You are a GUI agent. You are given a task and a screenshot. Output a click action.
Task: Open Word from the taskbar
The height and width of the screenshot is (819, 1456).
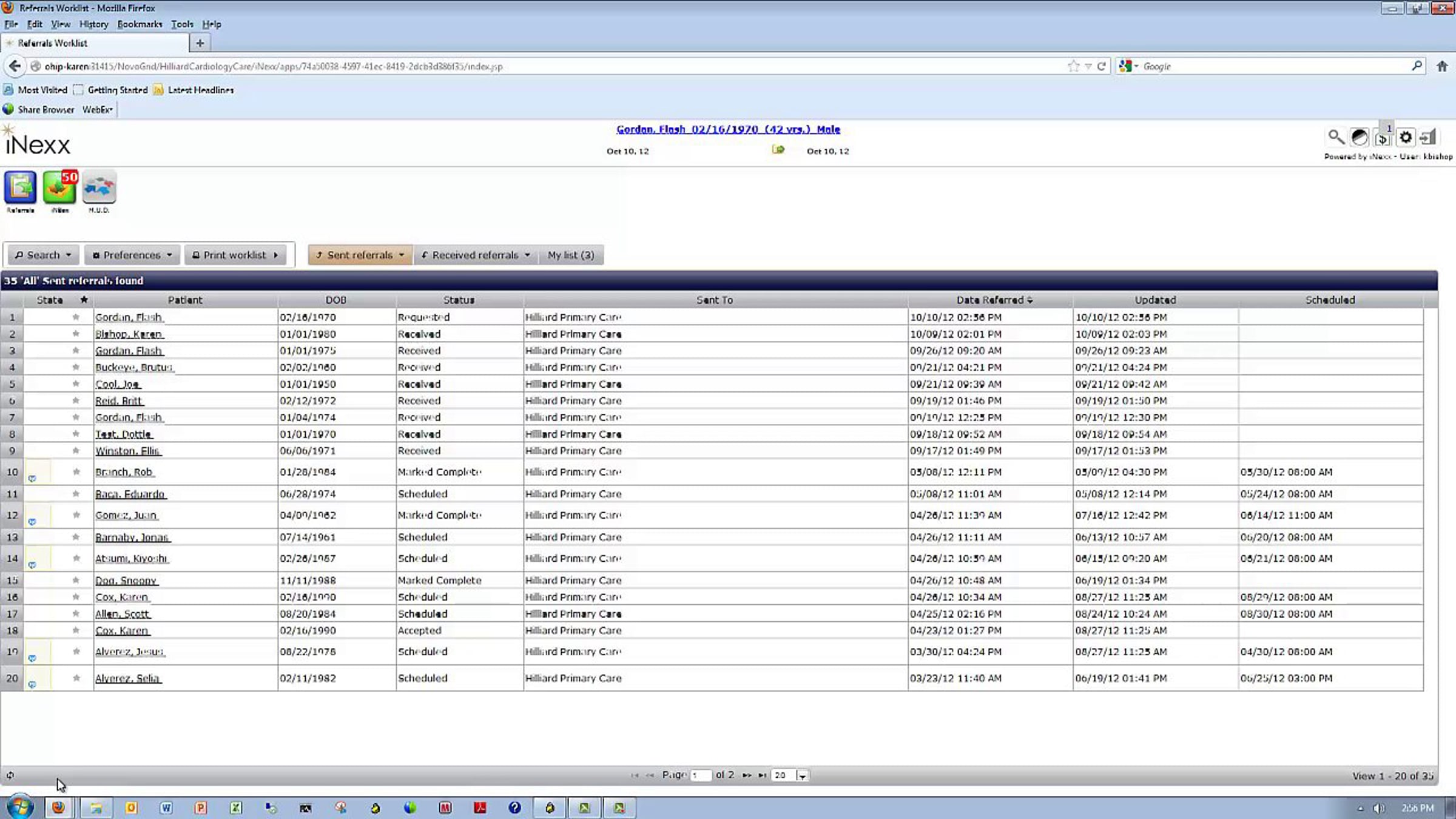(166, 807)
